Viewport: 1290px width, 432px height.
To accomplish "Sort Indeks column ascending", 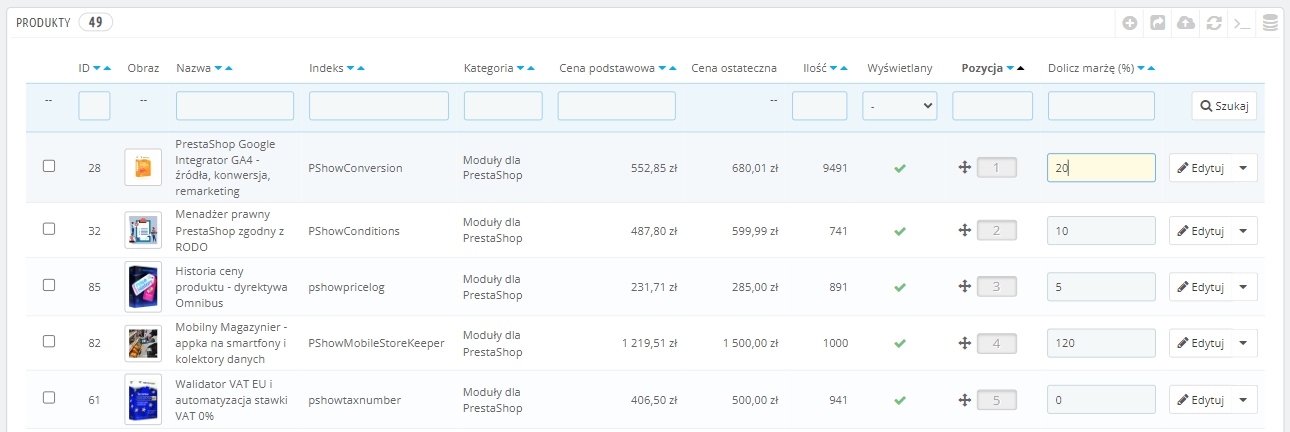I will click(x=361, y=68).
